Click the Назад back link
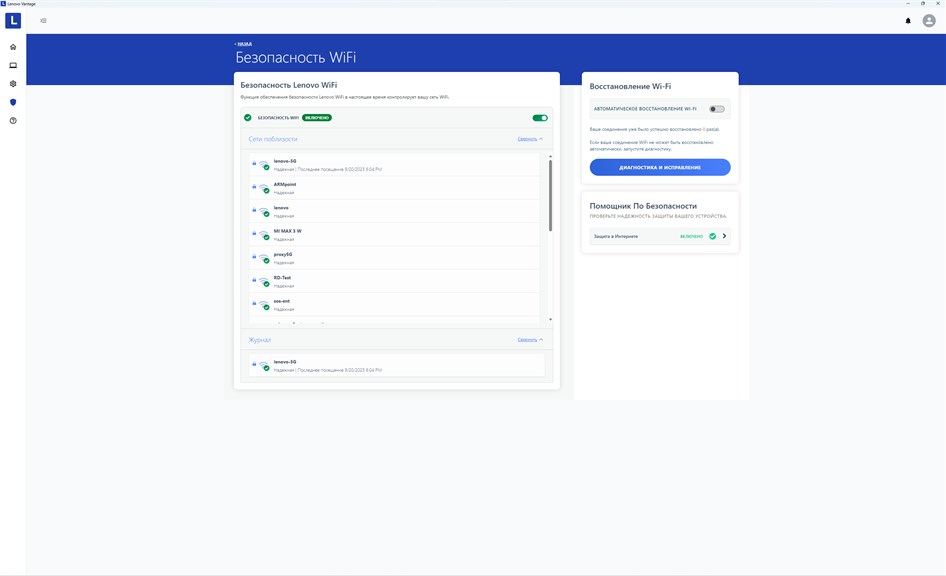Viewport: 946px width, 576px height. pyautogui.click(x=243, y=44)
